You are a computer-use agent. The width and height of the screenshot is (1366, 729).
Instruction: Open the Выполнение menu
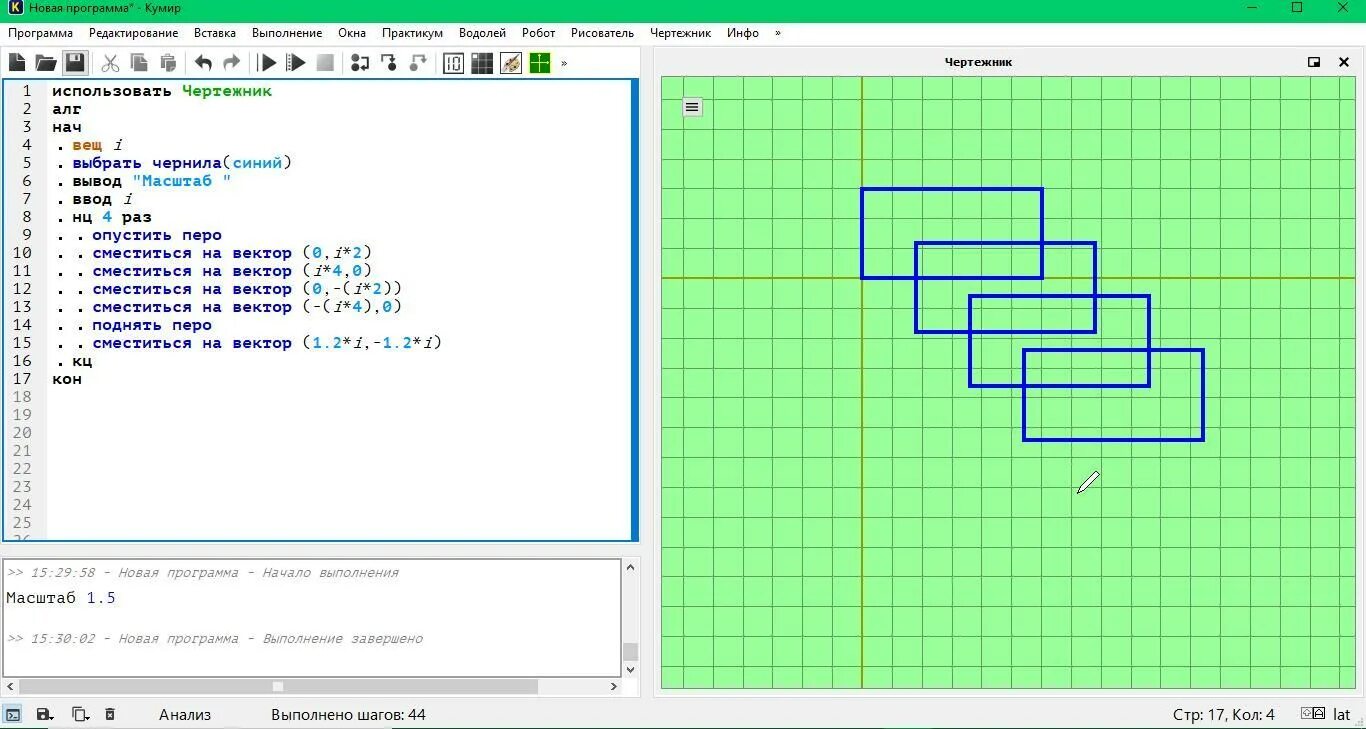pos(287,33)
